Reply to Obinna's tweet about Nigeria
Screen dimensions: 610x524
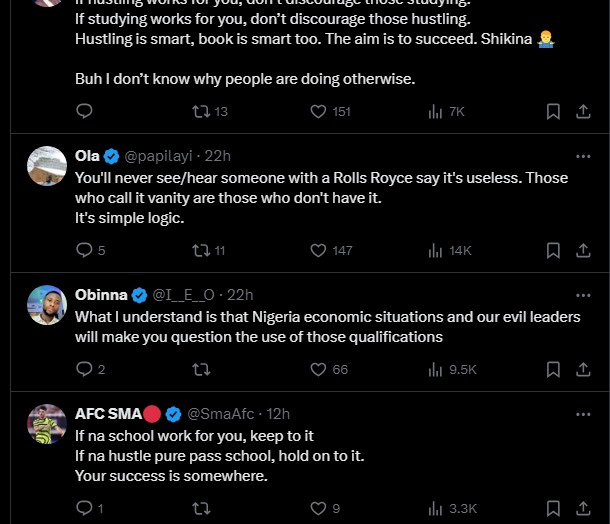[x=85, y=369]
